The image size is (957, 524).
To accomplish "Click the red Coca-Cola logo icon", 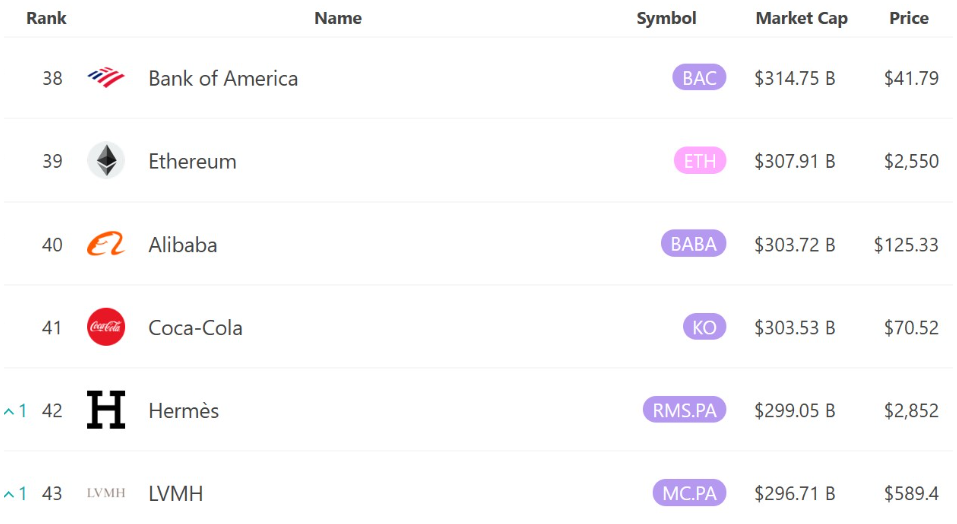I will (x=106, y=327).
